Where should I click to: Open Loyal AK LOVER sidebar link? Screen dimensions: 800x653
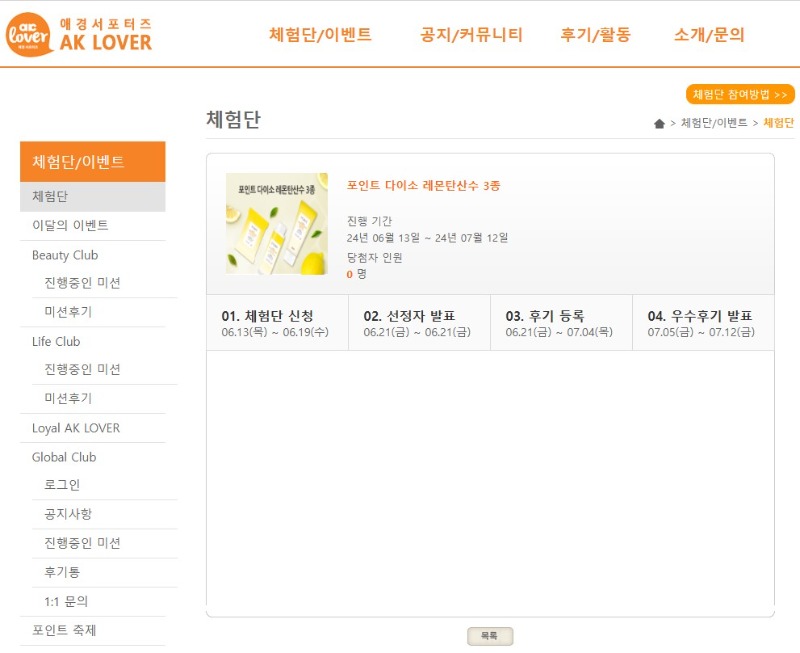[76, 428]
